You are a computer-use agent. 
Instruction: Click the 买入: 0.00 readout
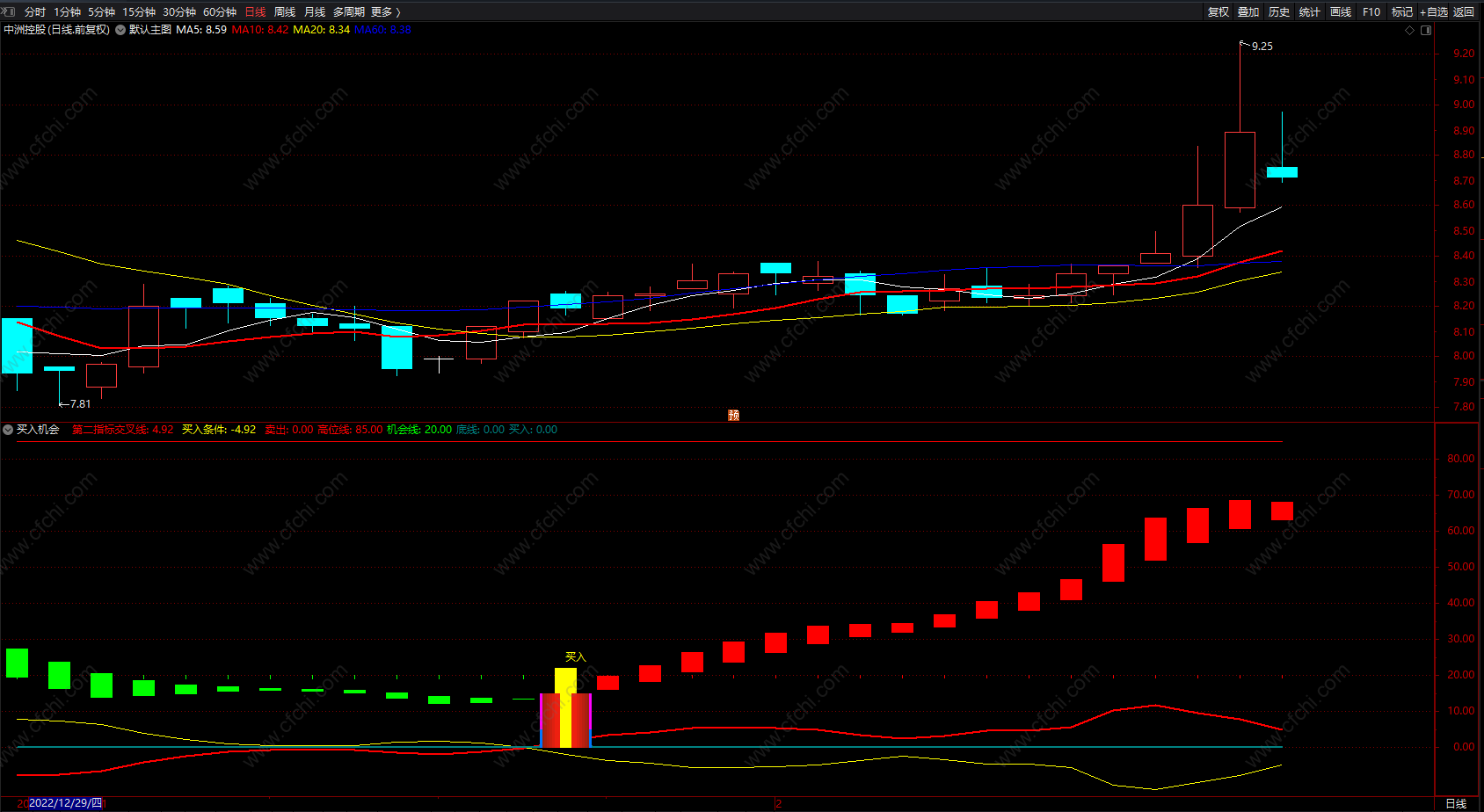[x=534, y=430]
